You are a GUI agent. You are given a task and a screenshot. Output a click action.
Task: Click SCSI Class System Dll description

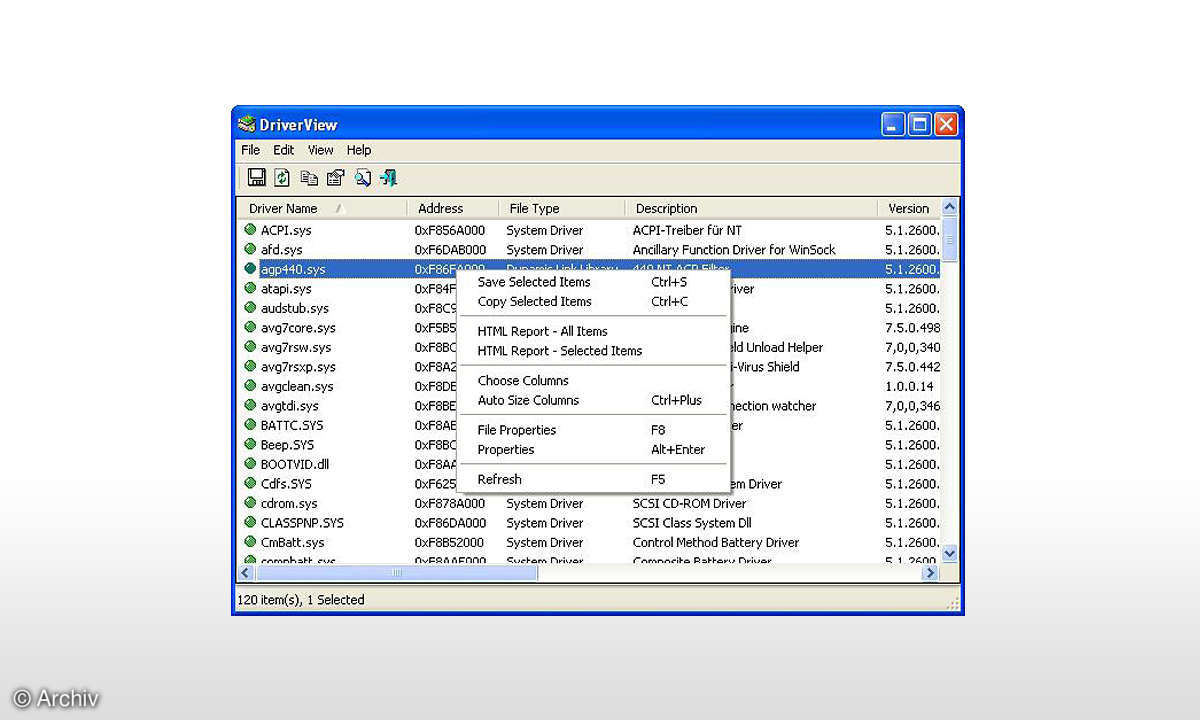[x=692, y=523]
